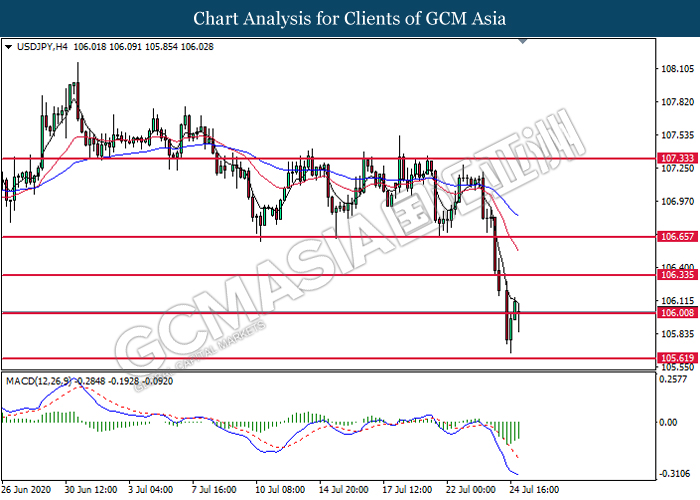Click the 7 Jul 16:00 time label
This screenshot has width=700, height=500.
(x=214, y=490)
